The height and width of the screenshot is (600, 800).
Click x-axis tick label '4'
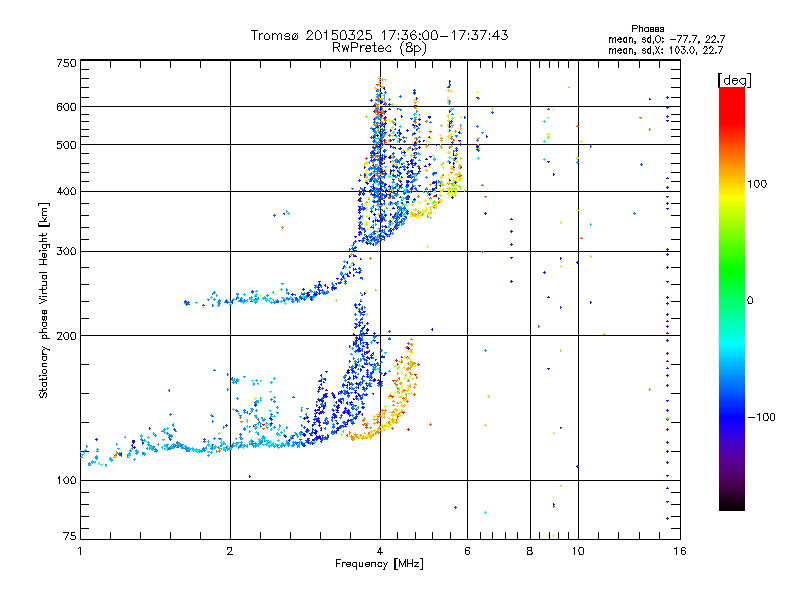pos(380,551)
